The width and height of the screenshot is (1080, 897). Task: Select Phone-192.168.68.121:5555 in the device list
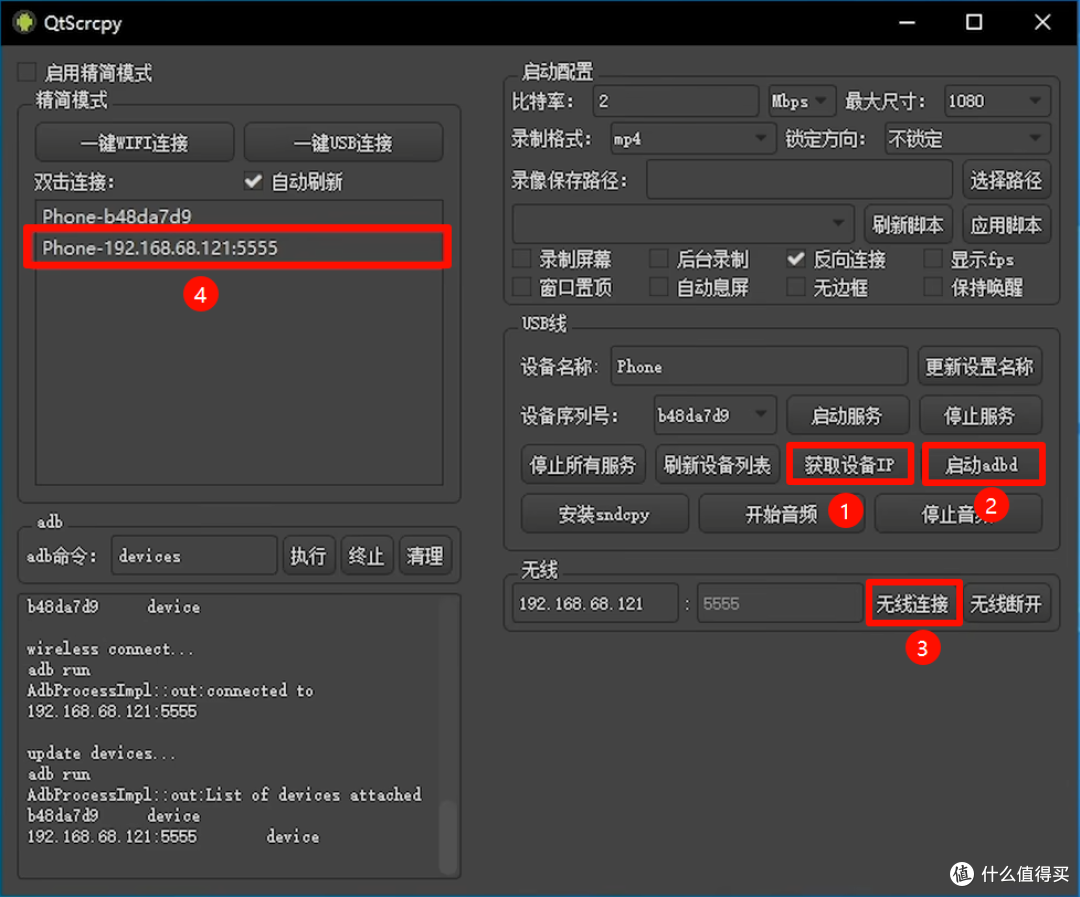click(239, 247)
